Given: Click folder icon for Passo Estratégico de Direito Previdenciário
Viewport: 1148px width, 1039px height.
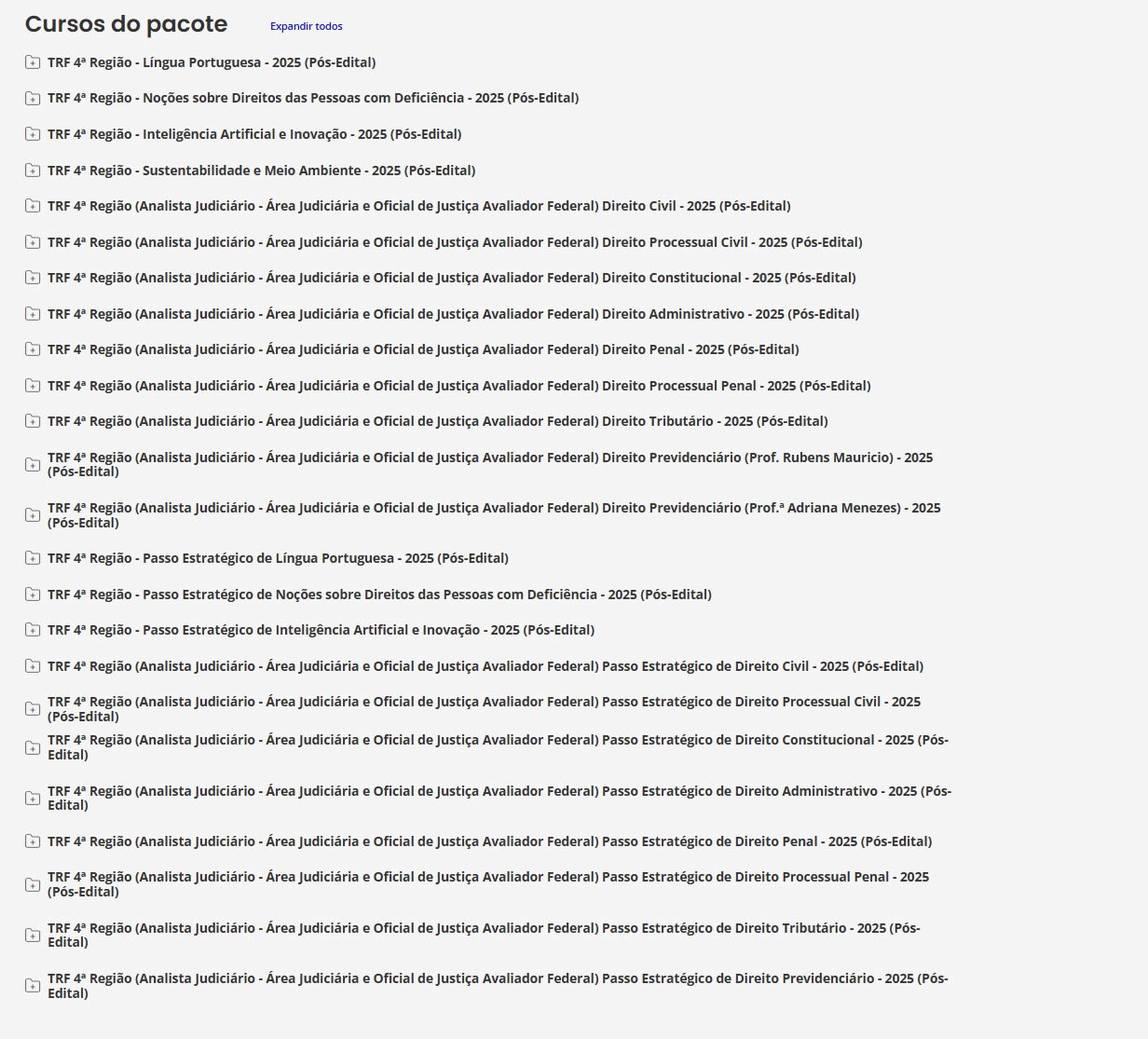Looking at the screenshot, I should [x=33, y=986].
